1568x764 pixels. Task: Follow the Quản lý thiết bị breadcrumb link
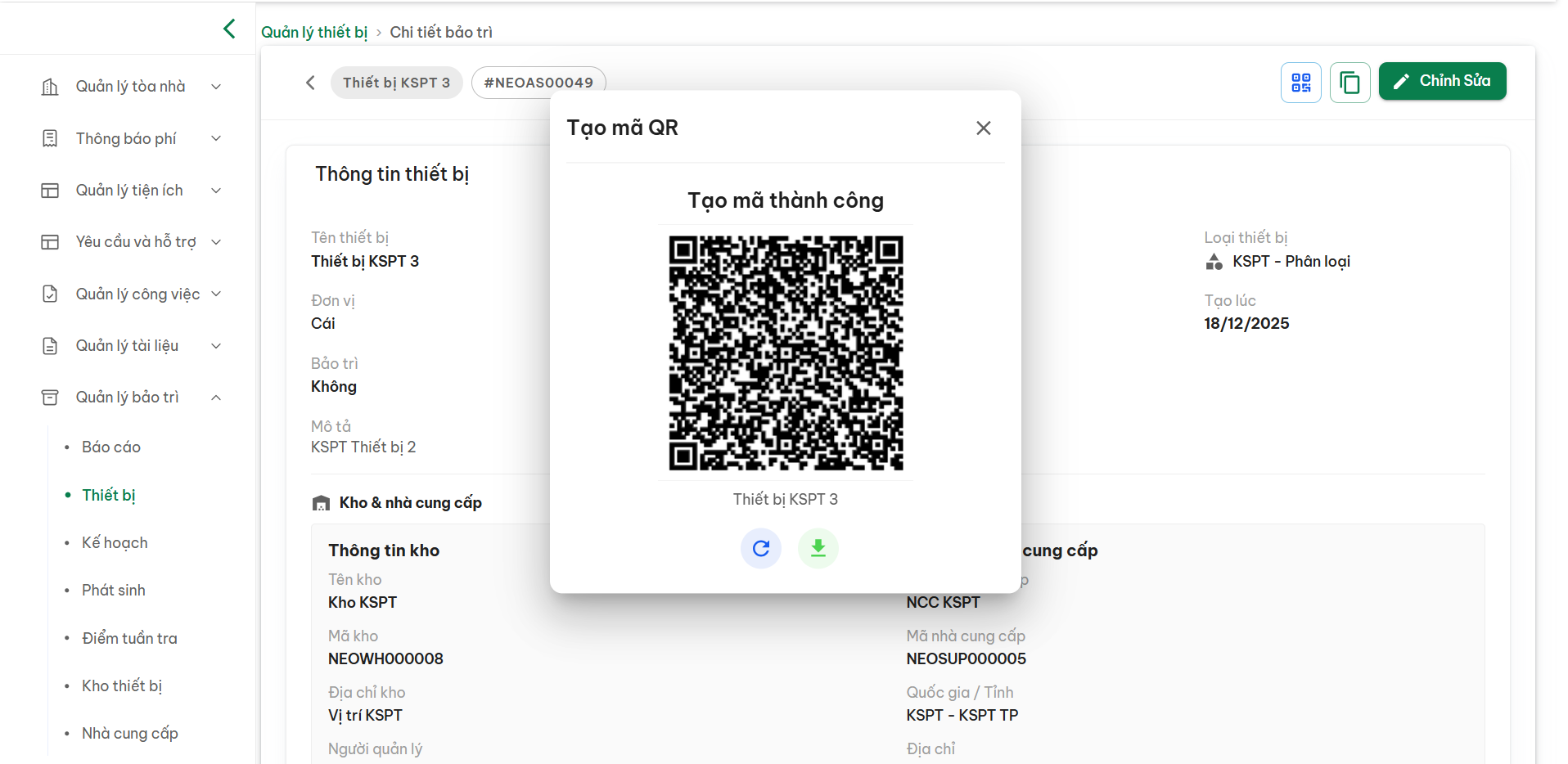(x=314, y=32)
